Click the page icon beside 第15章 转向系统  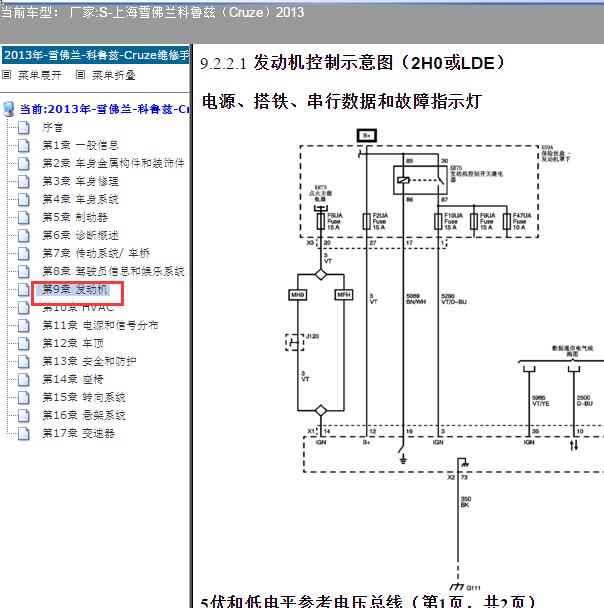coord(24,397)
